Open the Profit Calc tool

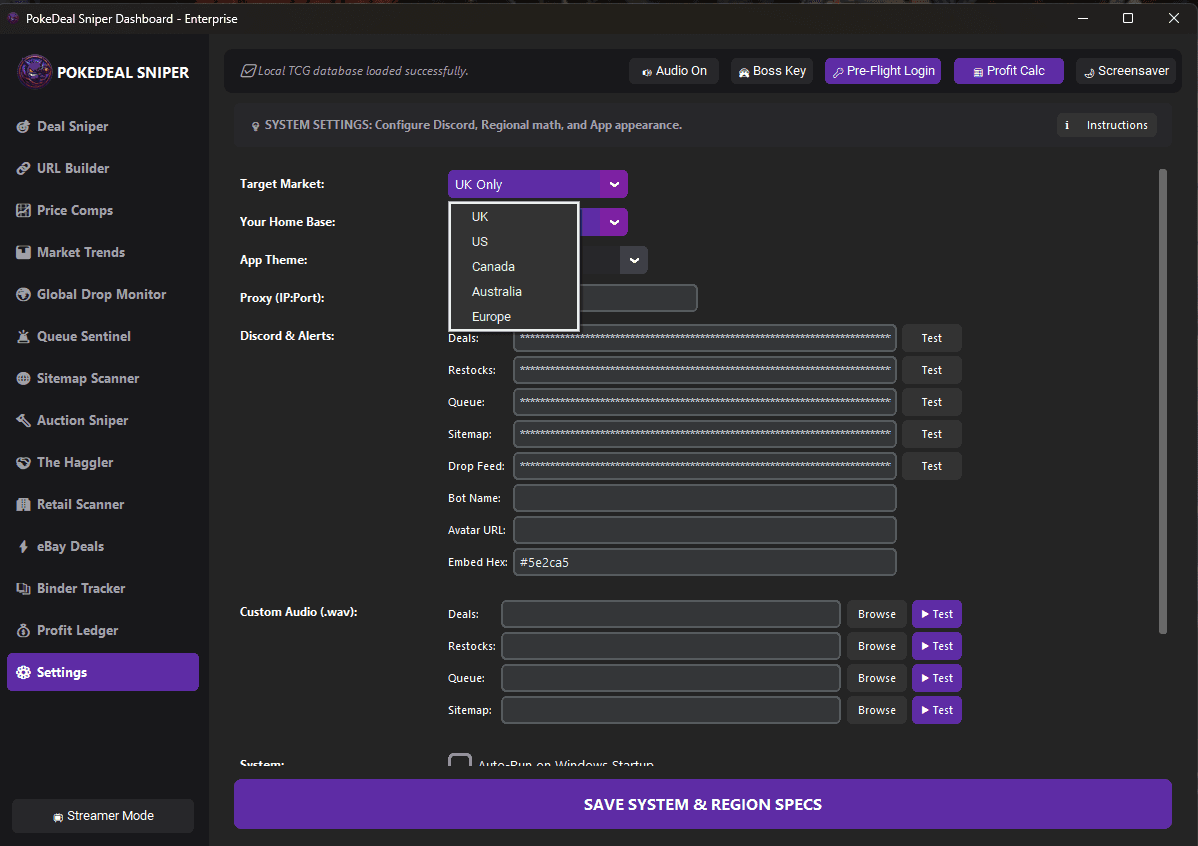tap(1009, 71)
